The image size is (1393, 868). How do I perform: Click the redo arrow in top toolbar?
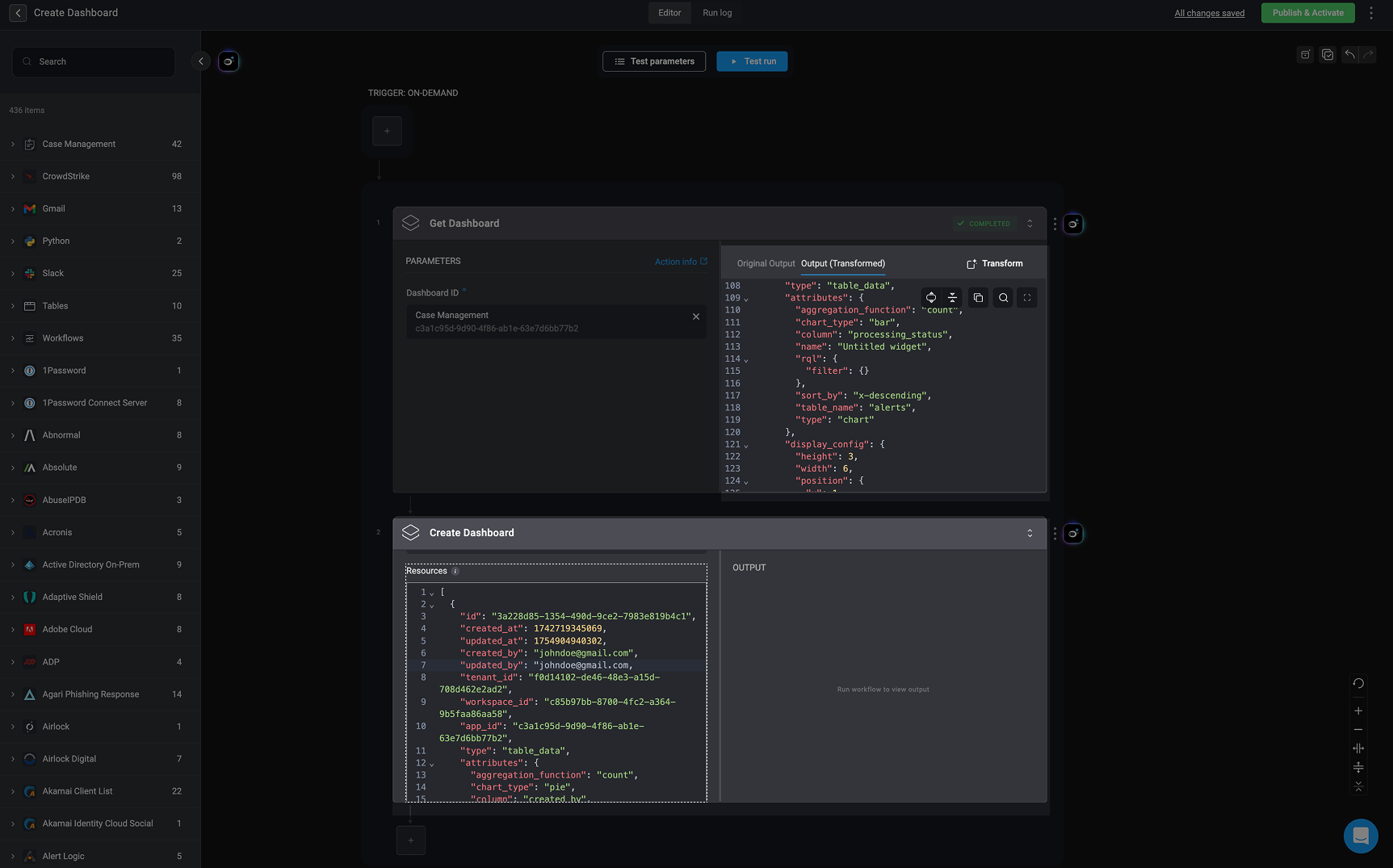coord(1367,55)
